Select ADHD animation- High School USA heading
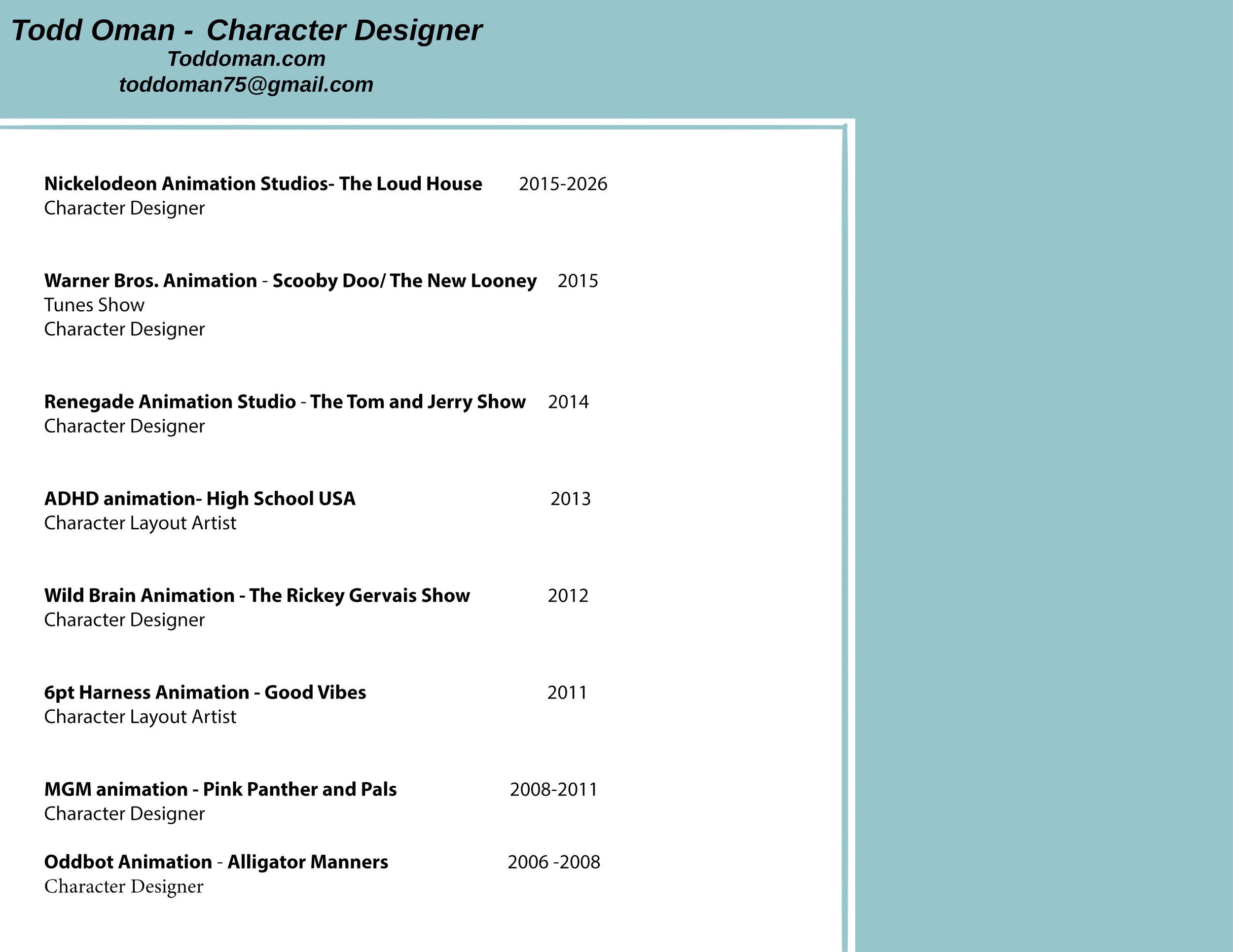The height and width of the screenshot is (952, 1233). (x=200, y=499)
